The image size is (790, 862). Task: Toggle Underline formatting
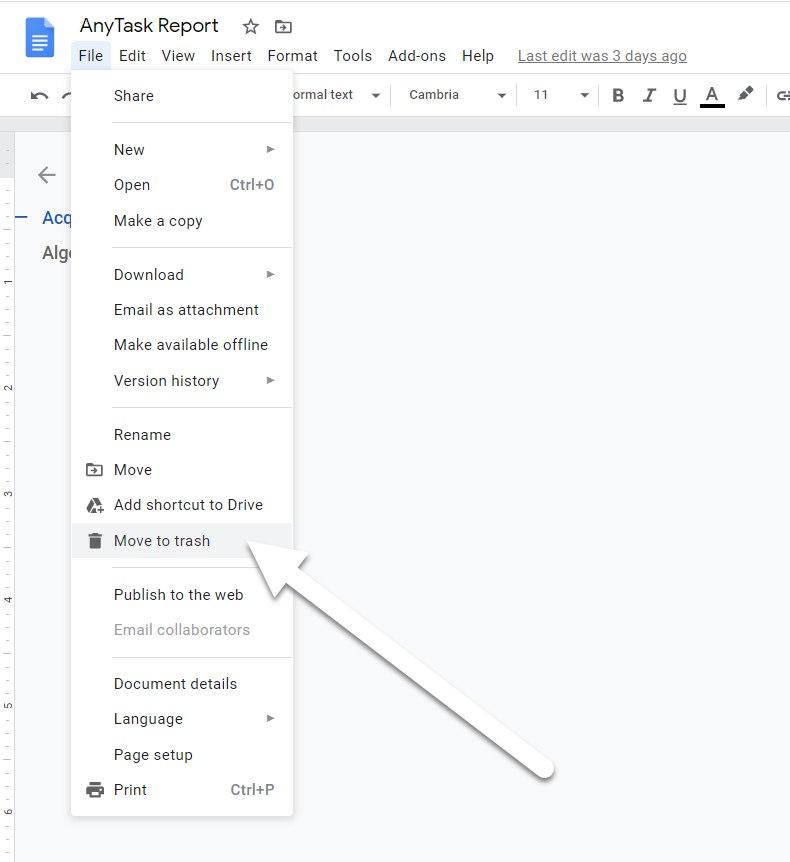(679, 96)
